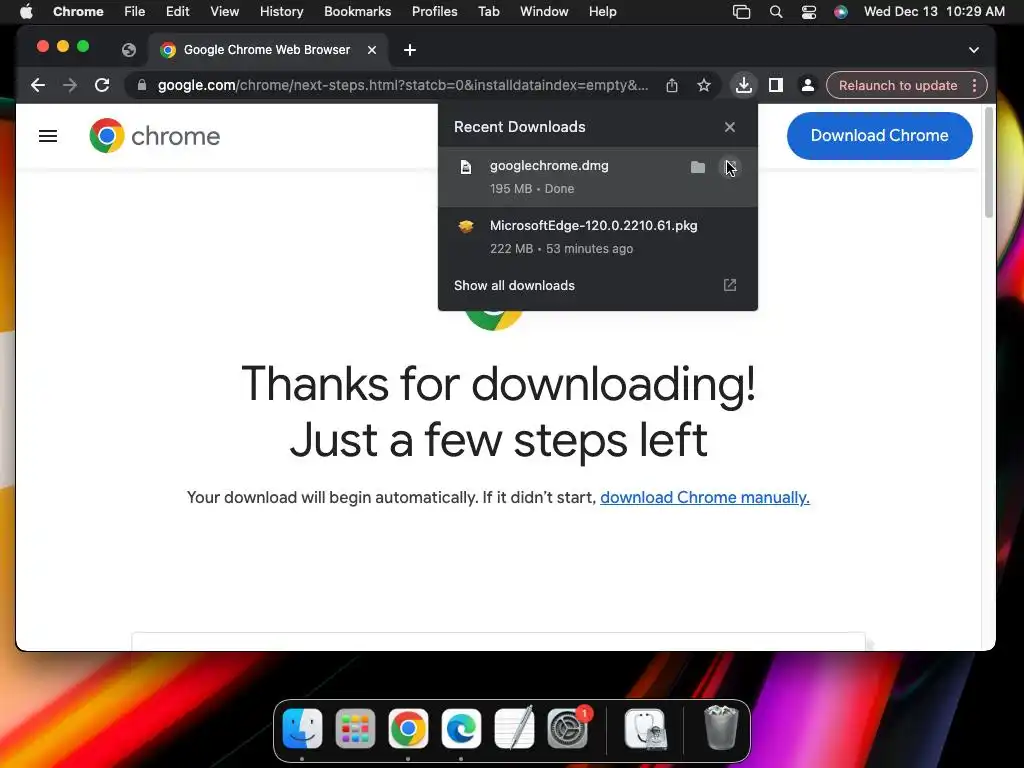Expand the tab search chevron
This screenshot has width=1024, height=768.
[x=974, y=50]
